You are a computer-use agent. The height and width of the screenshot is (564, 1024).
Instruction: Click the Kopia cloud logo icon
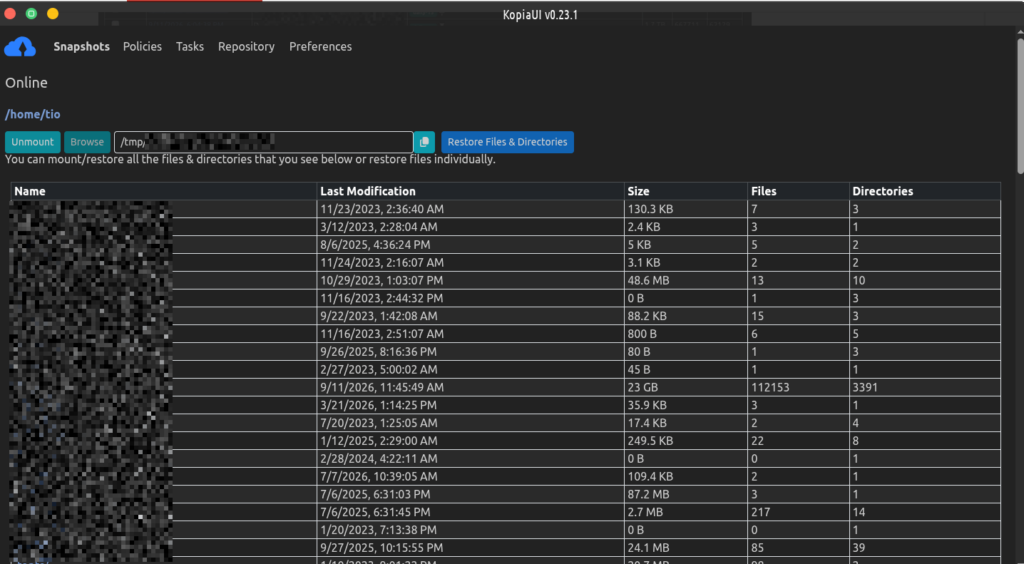click(20, 47)
